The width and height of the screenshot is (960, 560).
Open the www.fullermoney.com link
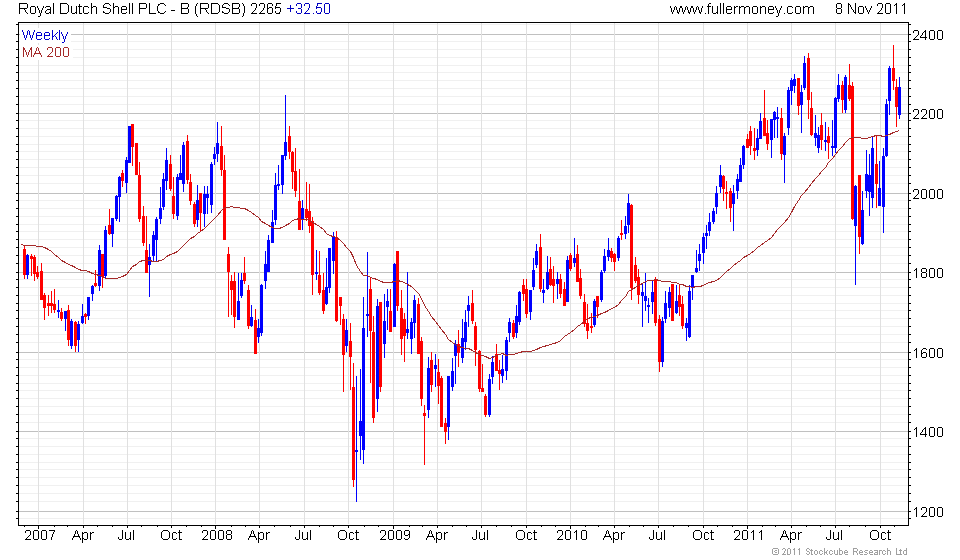coord(742,9)
